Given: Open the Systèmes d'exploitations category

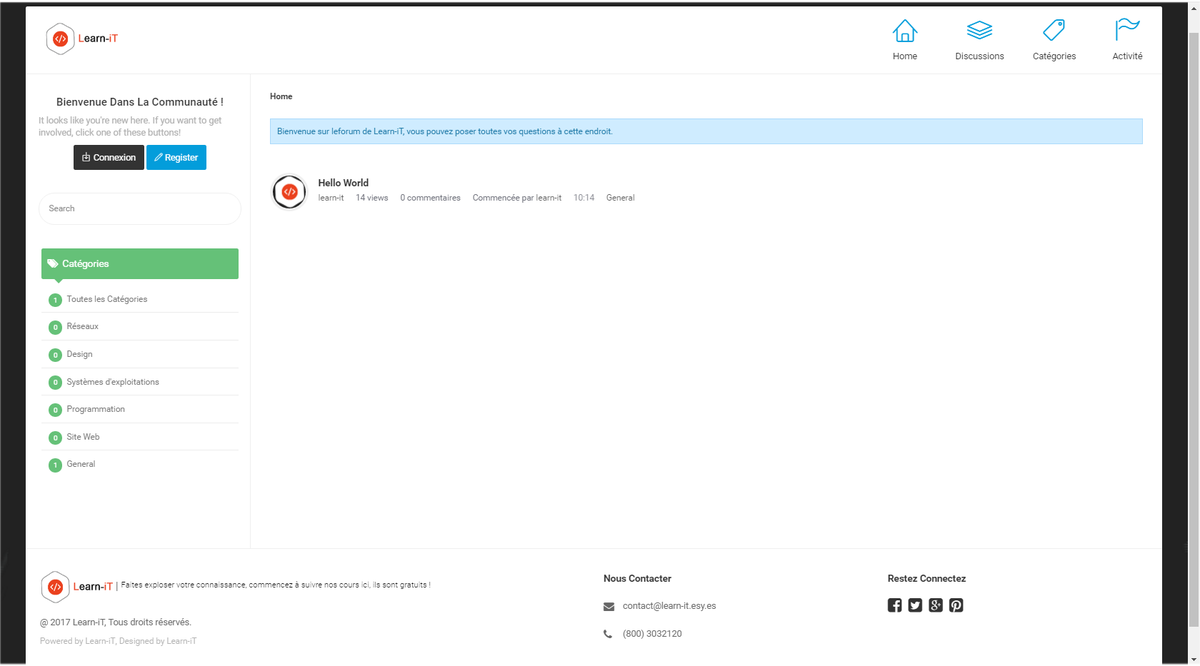Looking at the screenshot, I should 113,382.
